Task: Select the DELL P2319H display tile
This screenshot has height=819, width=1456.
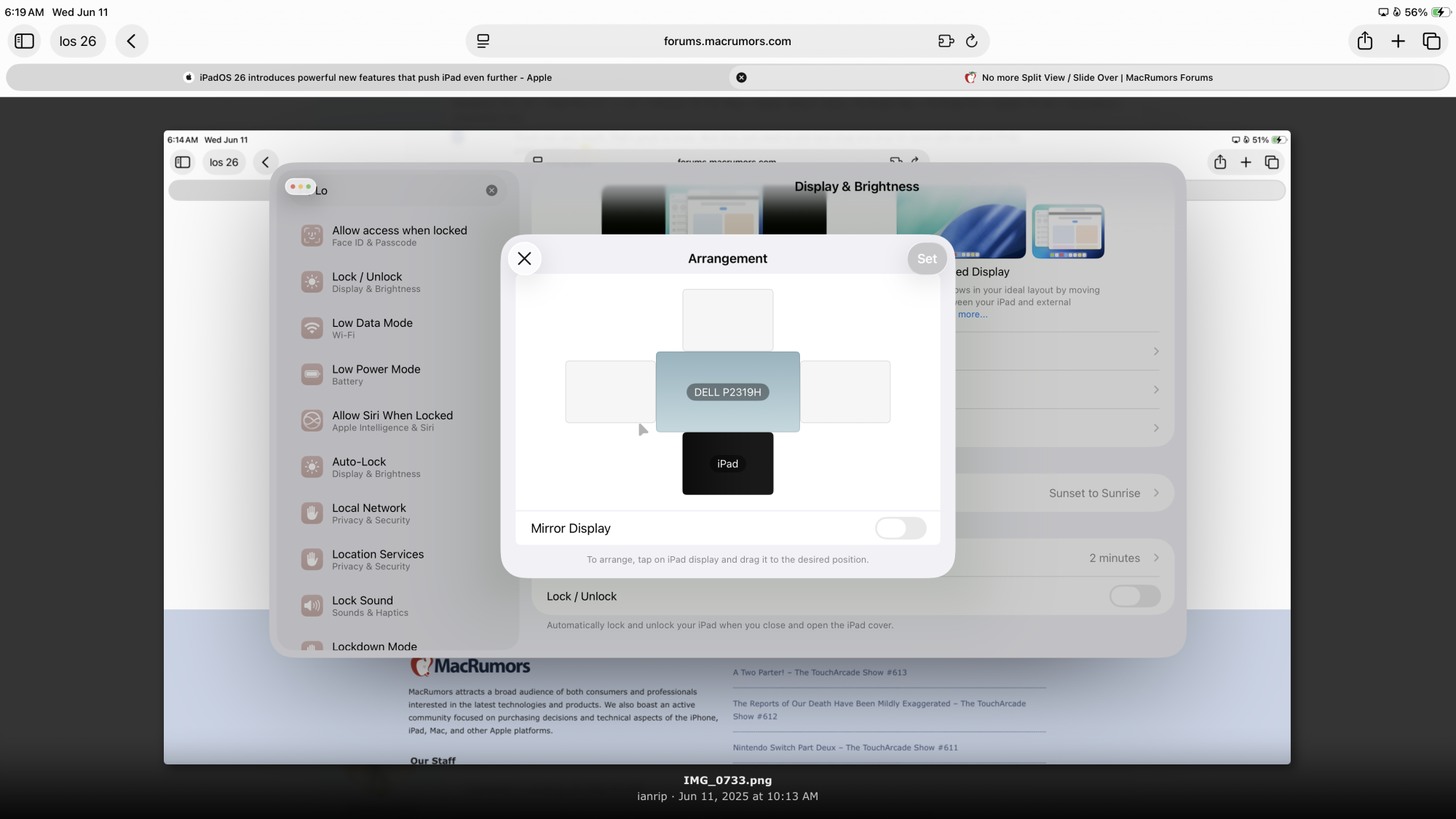Action: [x=728, y=392]
